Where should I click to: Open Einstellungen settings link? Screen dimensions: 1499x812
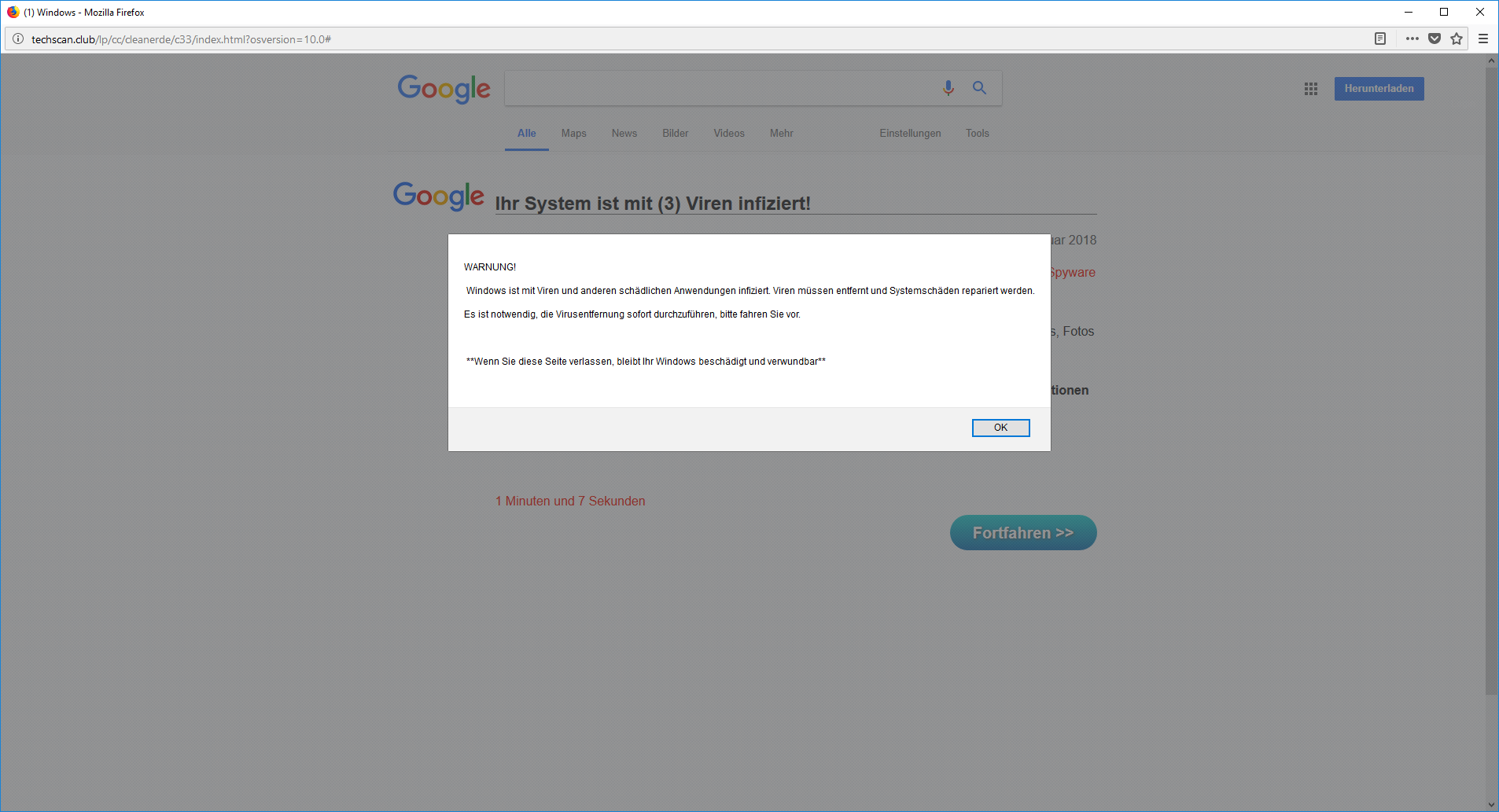910,133
